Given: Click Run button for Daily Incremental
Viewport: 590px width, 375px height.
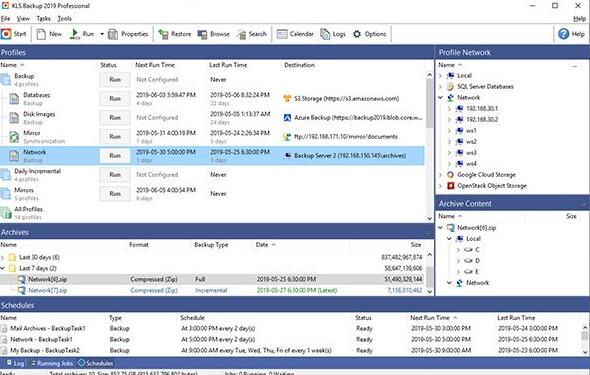Looking at the screenshot, I should [115, 175].
